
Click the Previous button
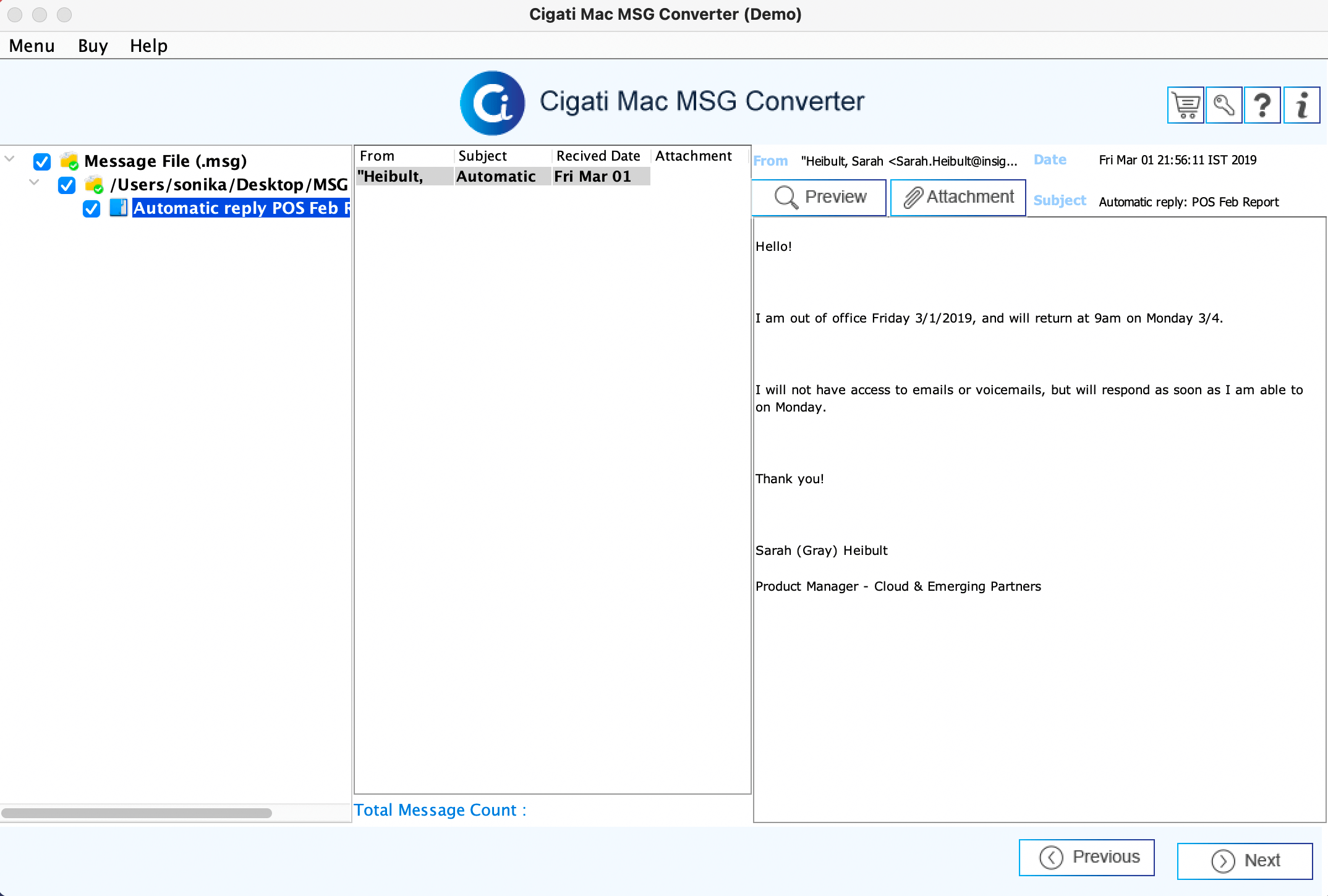[1090, 855]
